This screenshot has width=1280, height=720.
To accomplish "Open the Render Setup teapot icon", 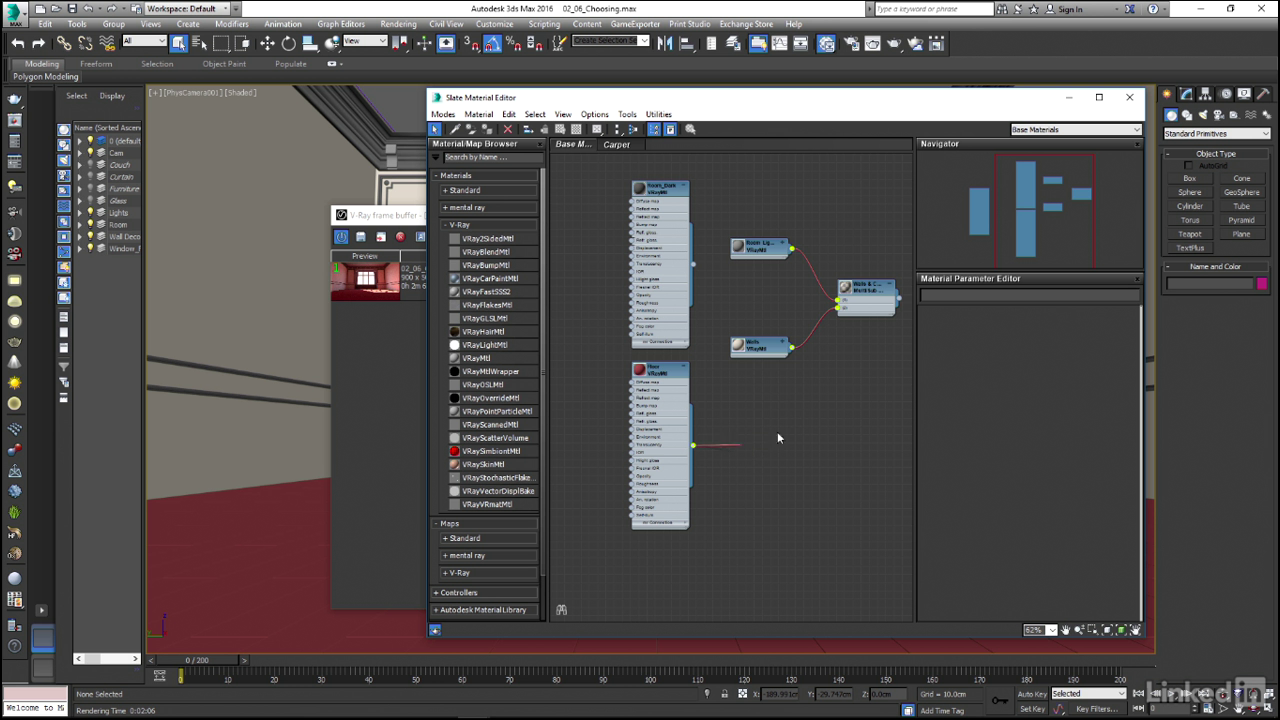I will tap(851, 43).
